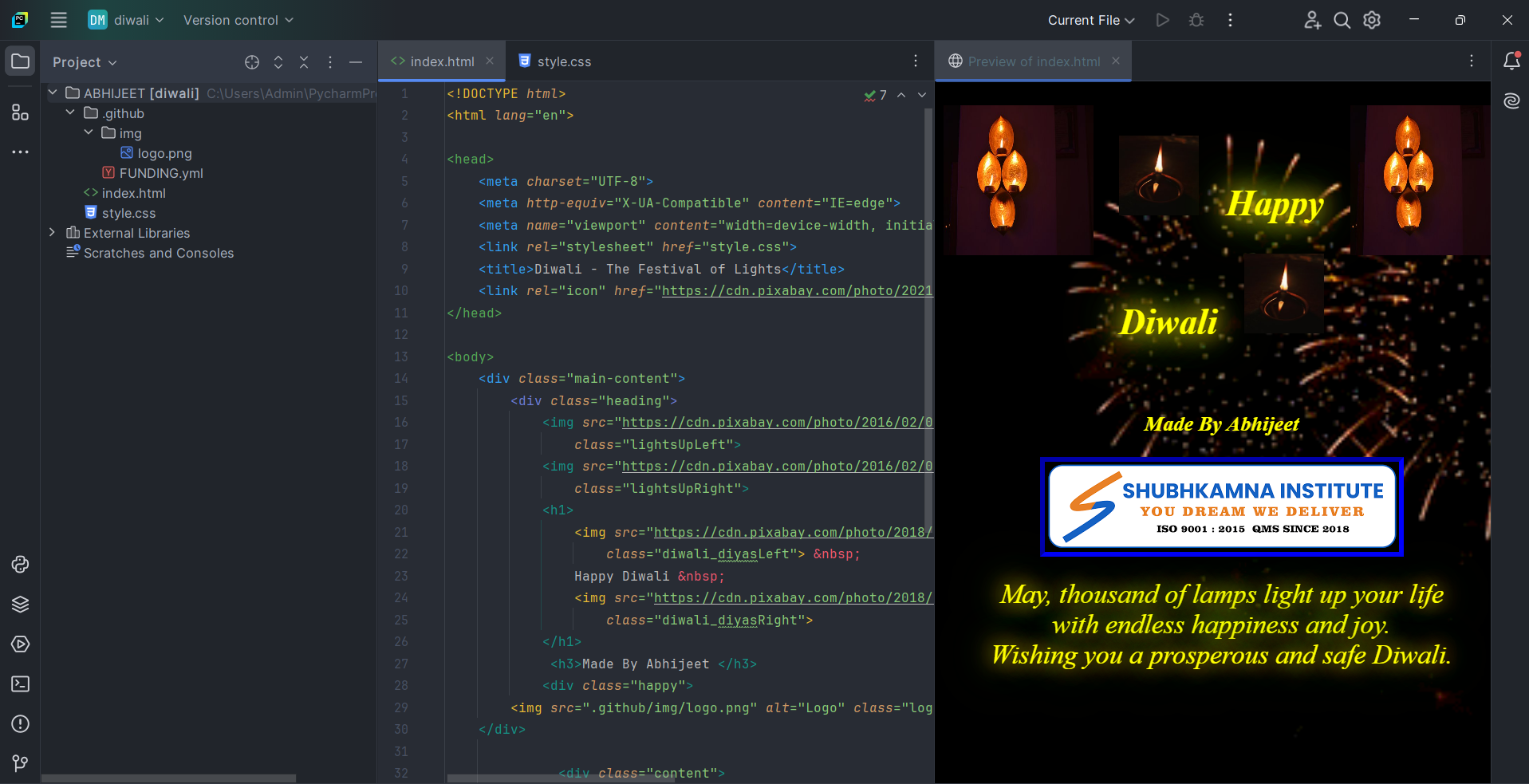Viewport: 1529px width, 784px height.
Task: Open Current File run configuration dropdown
Action: (x=1091, y=20)
